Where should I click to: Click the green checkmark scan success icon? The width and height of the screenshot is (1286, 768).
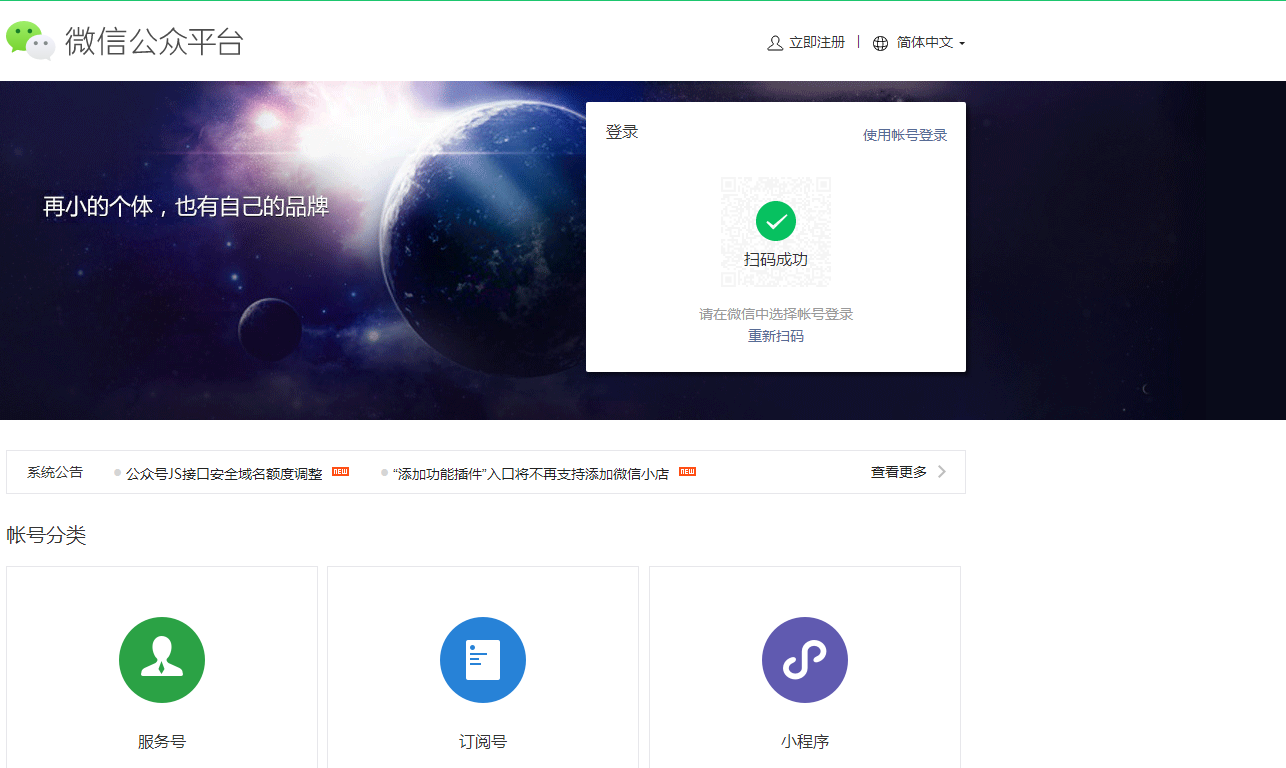(x=776, y=221)
